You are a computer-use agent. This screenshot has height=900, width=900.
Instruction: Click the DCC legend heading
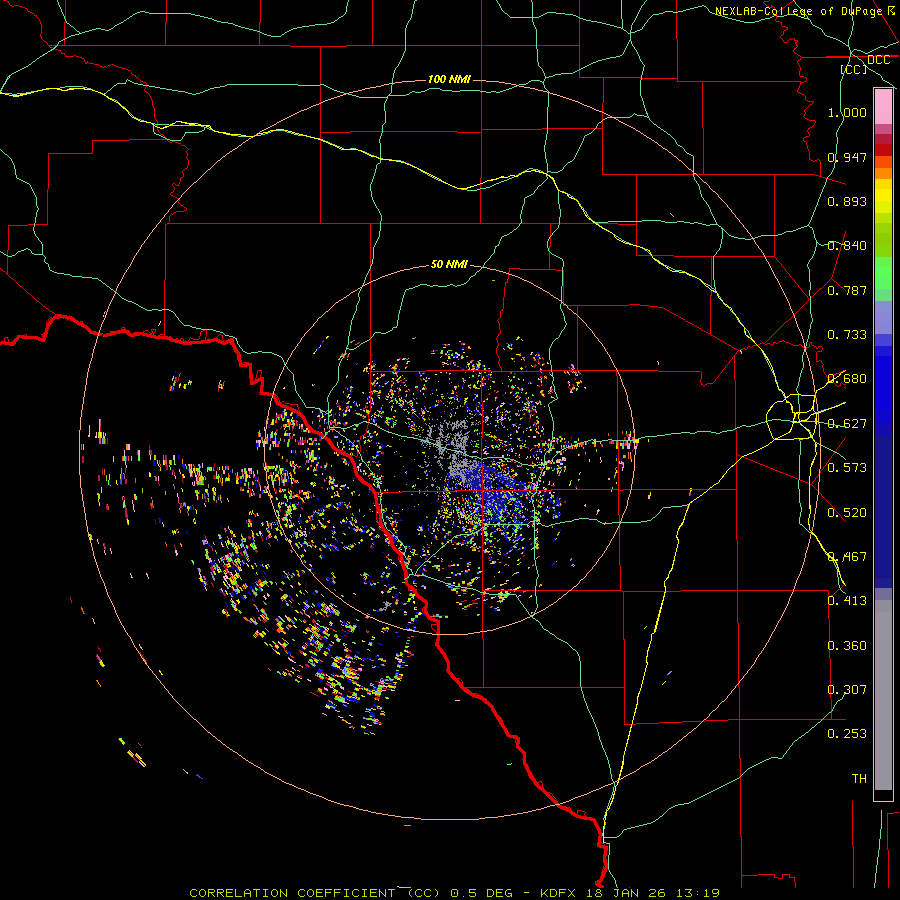pos(878,60)
